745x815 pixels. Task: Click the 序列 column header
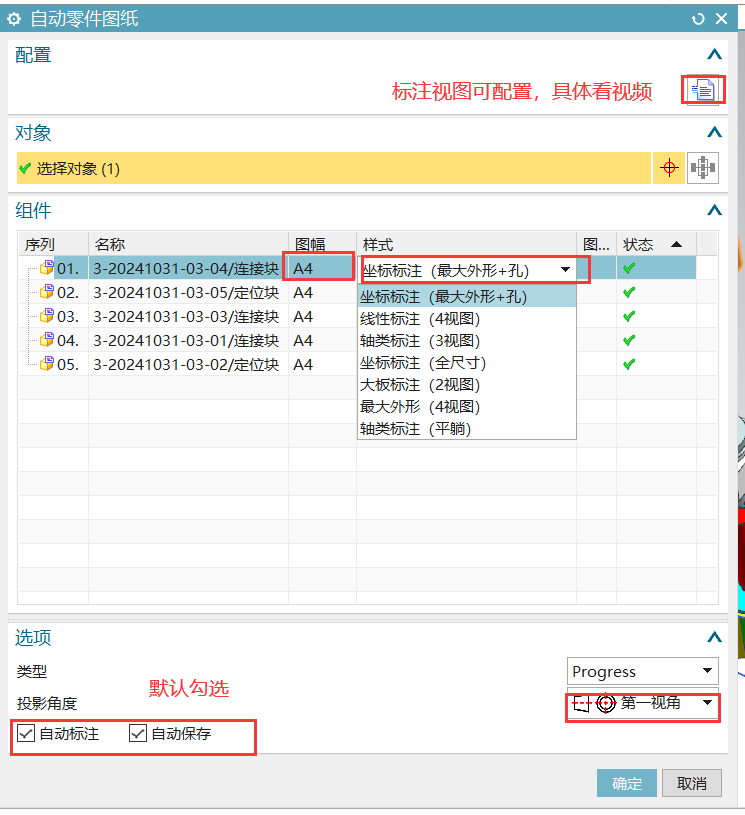coord(54,244)
